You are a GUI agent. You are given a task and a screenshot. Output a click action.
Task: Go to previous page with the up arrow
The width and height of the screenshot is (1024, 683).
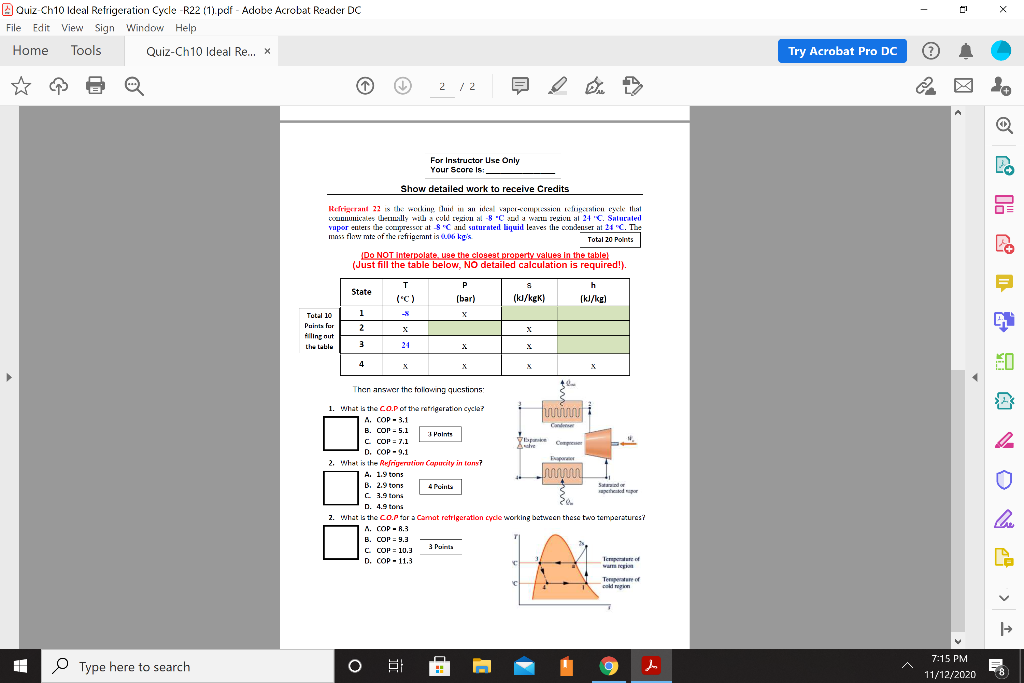366,87
